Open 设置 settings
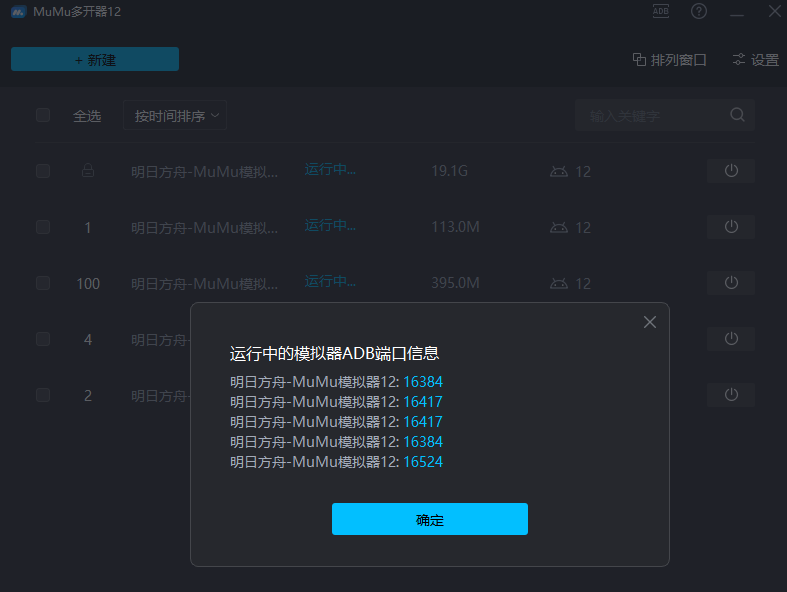The height and width of the screenshot is (592, 787). pyautogui.click(x=755, y=60)
